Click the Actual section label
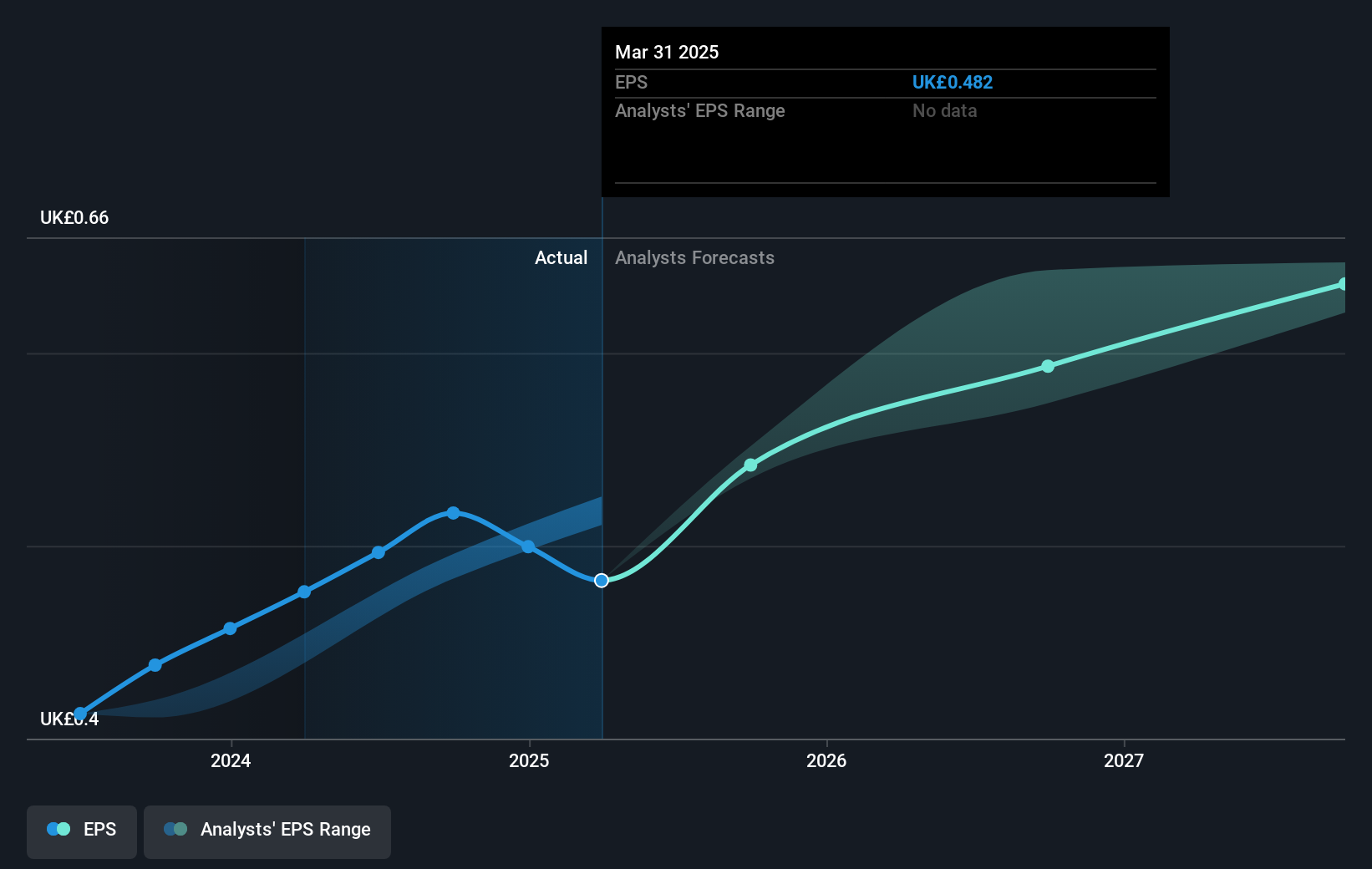 tap(561, 258)
